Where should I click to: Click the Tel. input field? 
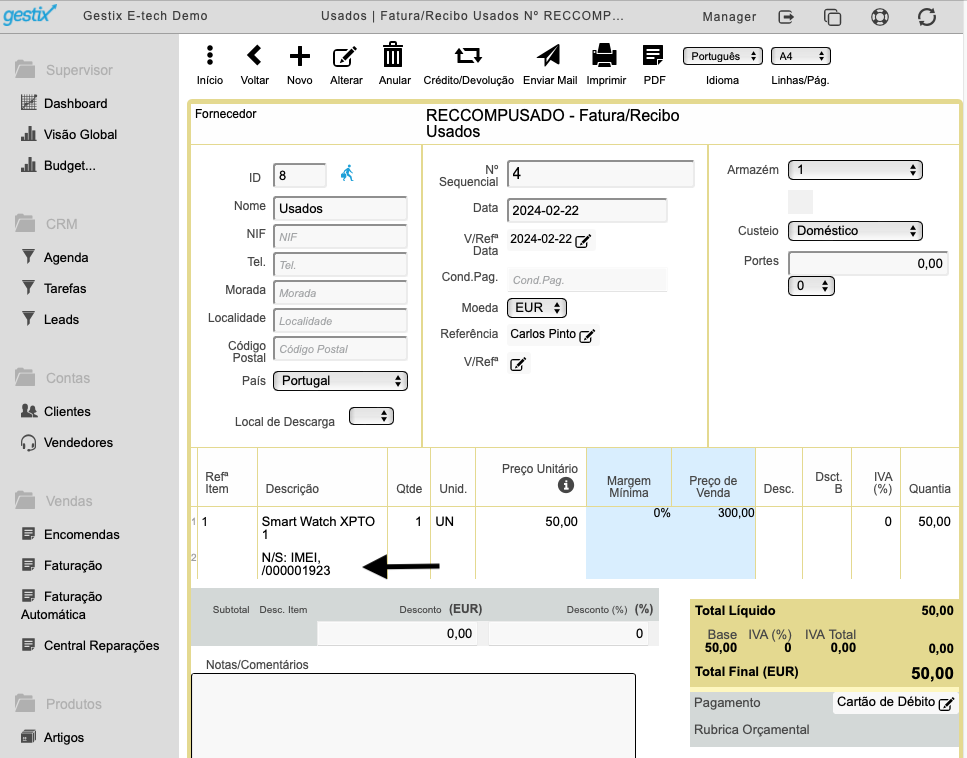340,265
